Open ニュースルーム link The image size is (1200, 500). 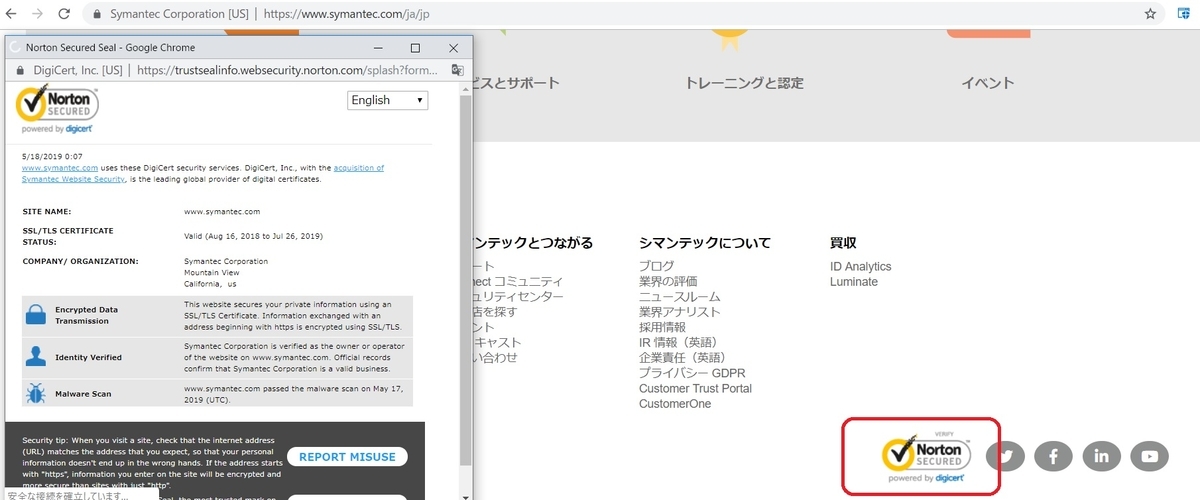(679, 297)
